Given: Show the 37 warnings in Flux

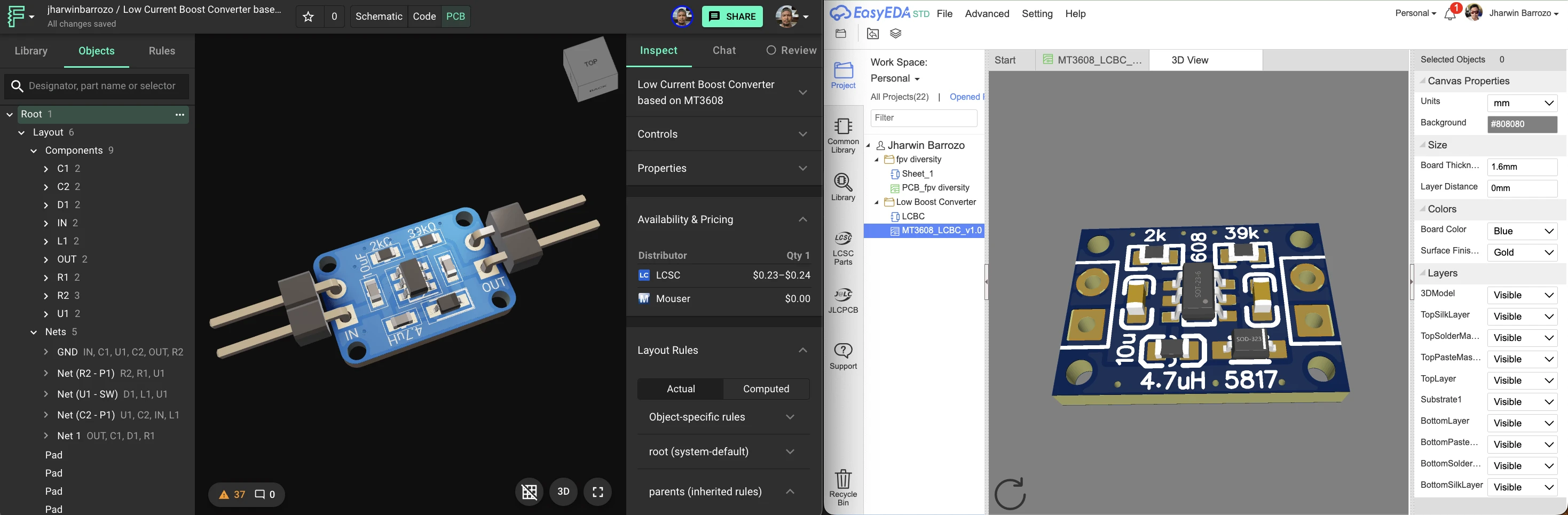Looking at the screenshot, I should click(x=233, y=494).
